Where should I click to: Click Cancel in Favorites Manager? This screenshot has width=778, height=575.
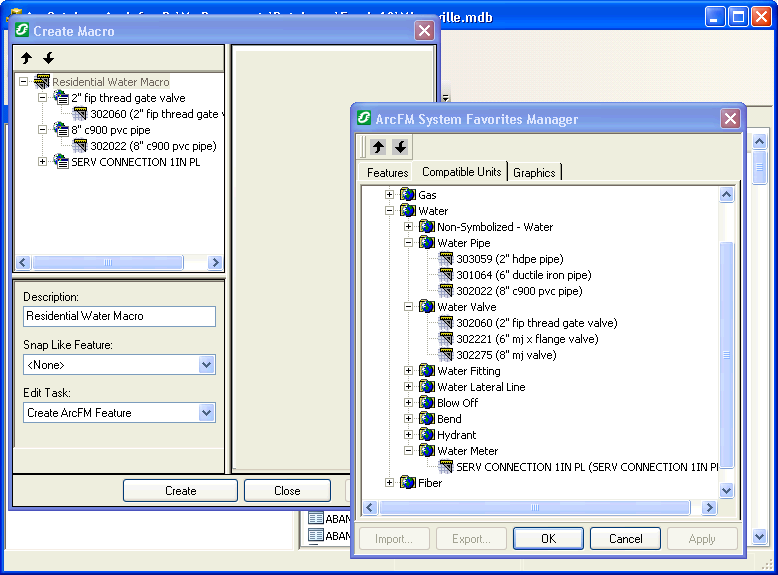tap(626, 539)
